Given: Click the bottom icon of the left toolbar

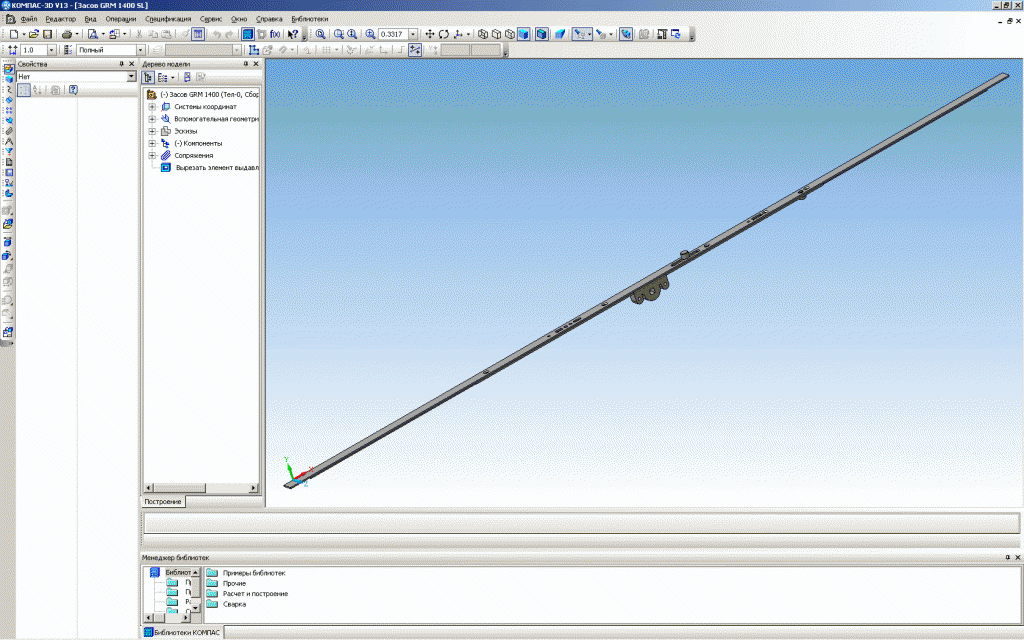Looking at the screenshot, I should [8, 332].
